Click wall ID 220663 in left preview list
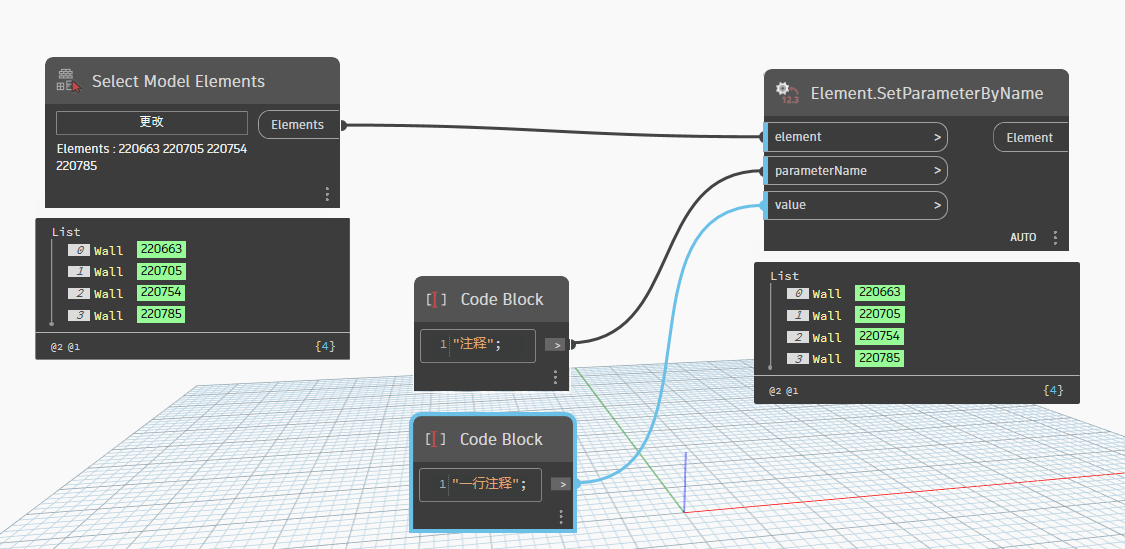This screenshot has width=1125, height=549. pyautogui.click(x=162, y=250)
